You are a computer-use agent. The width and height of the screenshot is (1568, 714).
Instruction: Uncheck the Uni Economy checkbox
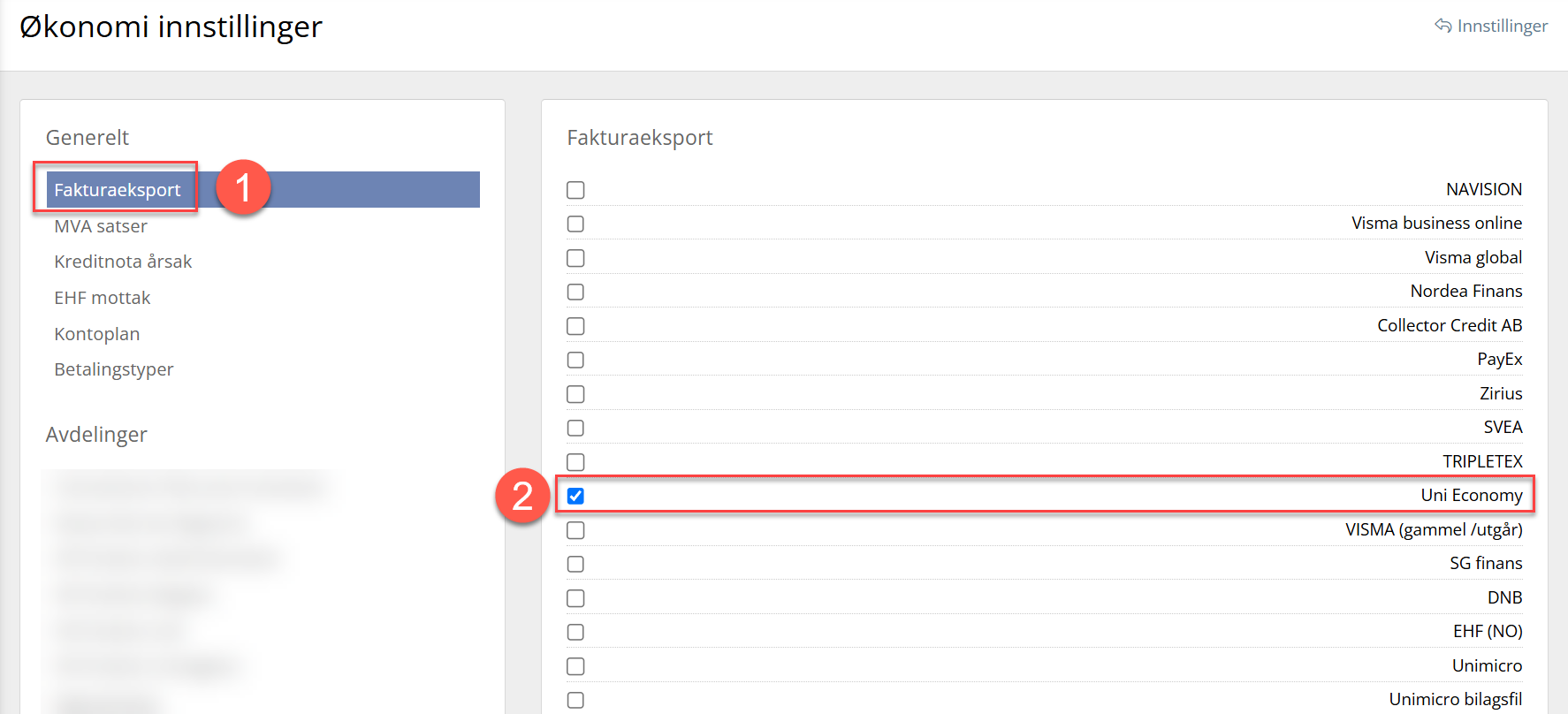coord(575,496)
